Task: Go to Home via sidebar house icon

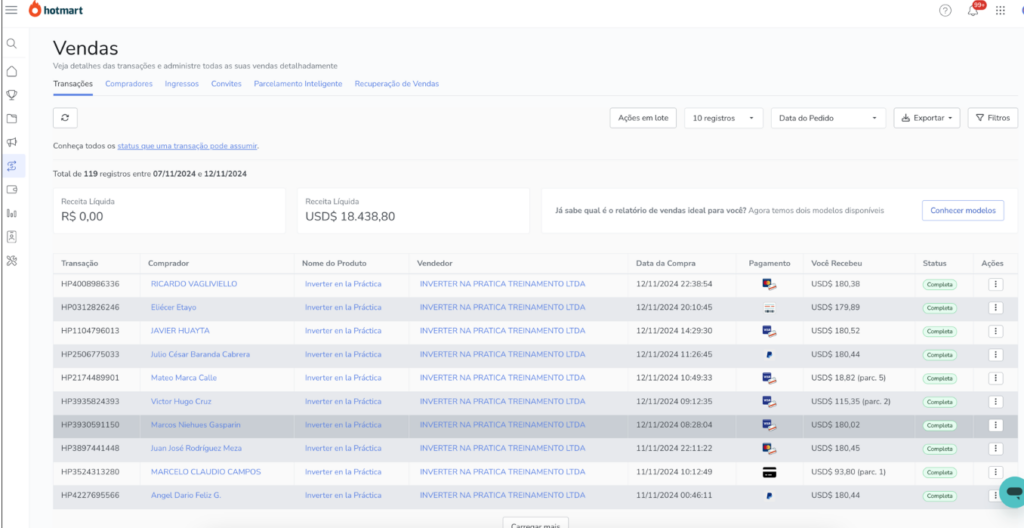Action: click(12, 71)
